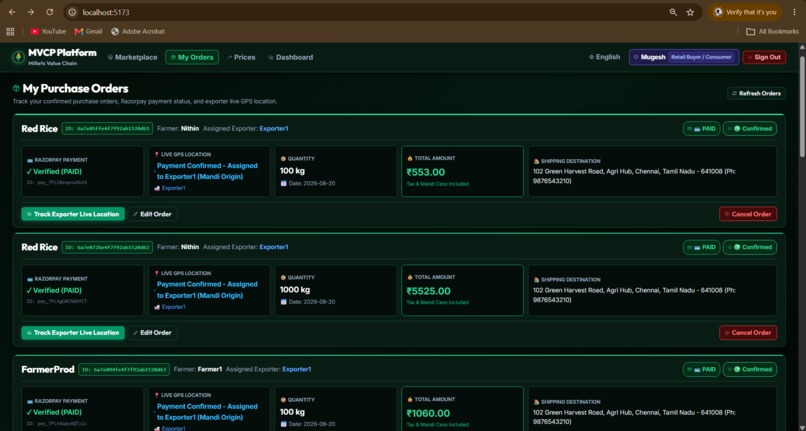Open Exporter1 link in FarmerProd order header
Viewport: 806px width, 431px height.
tap(297, 369)
